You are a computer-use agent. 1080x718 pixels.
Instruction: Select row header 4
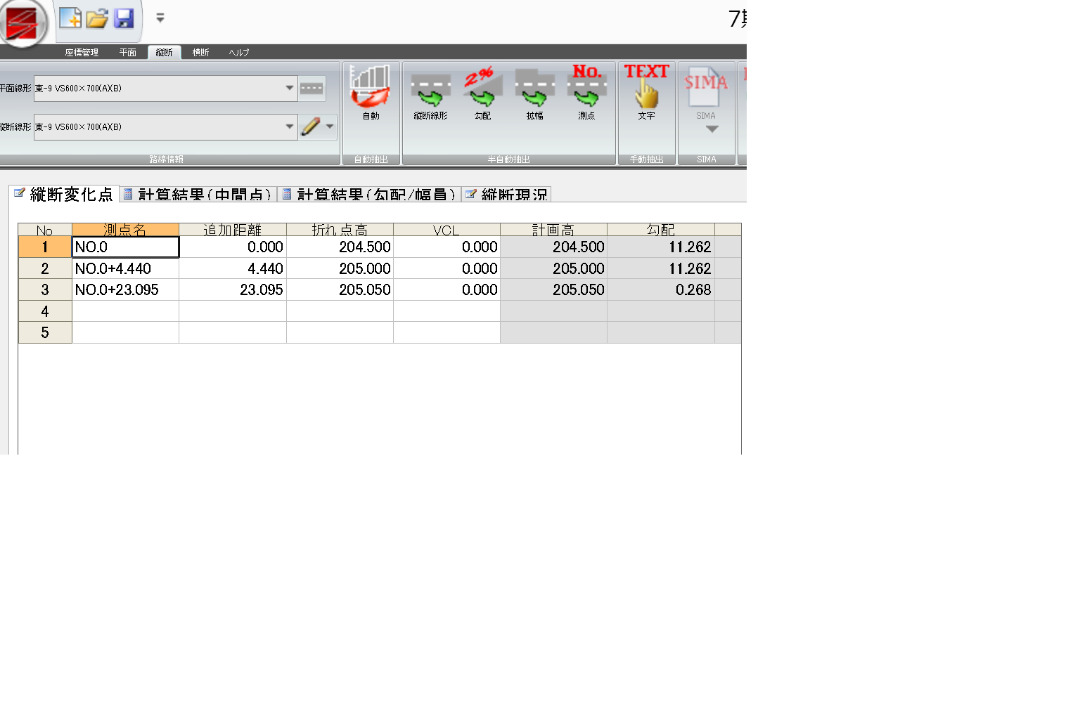pos(45,311)
